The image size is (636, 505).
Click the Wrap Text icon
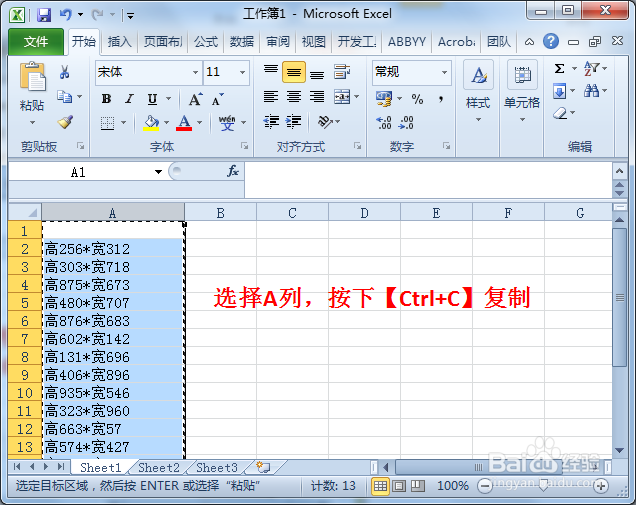pos(342,72)
